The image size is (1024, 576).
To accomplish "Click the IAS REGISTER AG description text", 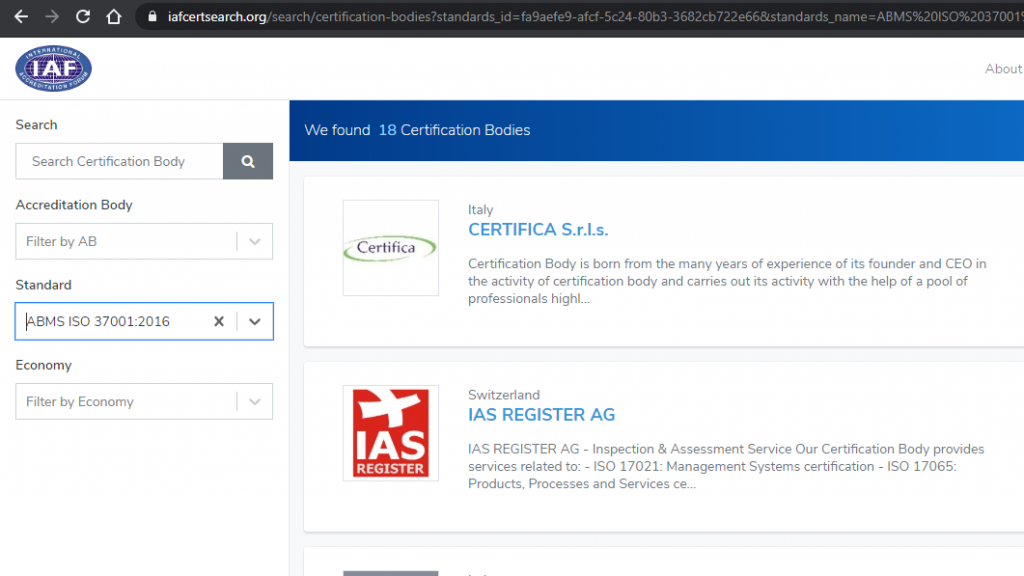I will tap(726, 466).
